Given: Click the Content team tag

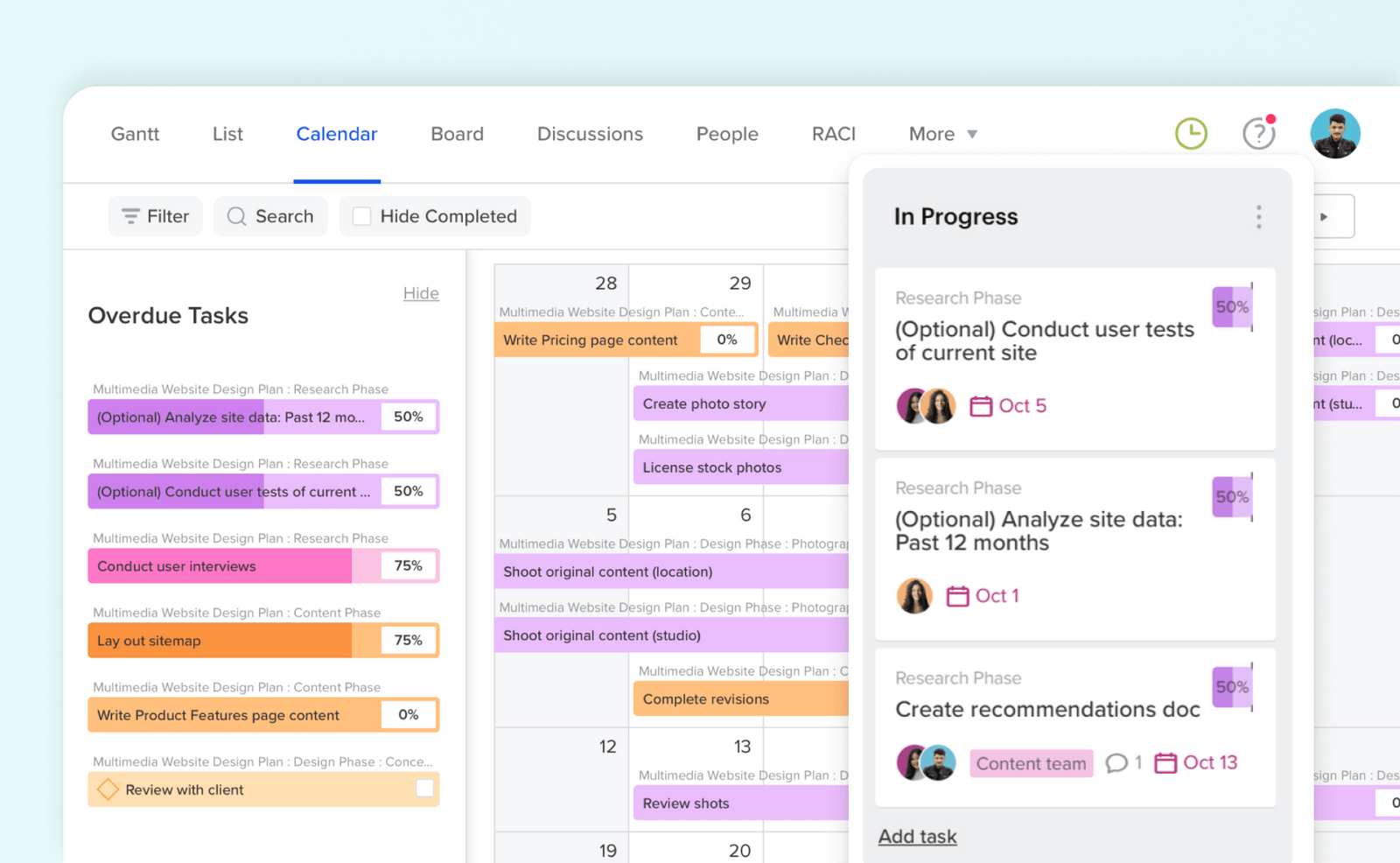Looking at the screenshot, I should coord(1031,763).
